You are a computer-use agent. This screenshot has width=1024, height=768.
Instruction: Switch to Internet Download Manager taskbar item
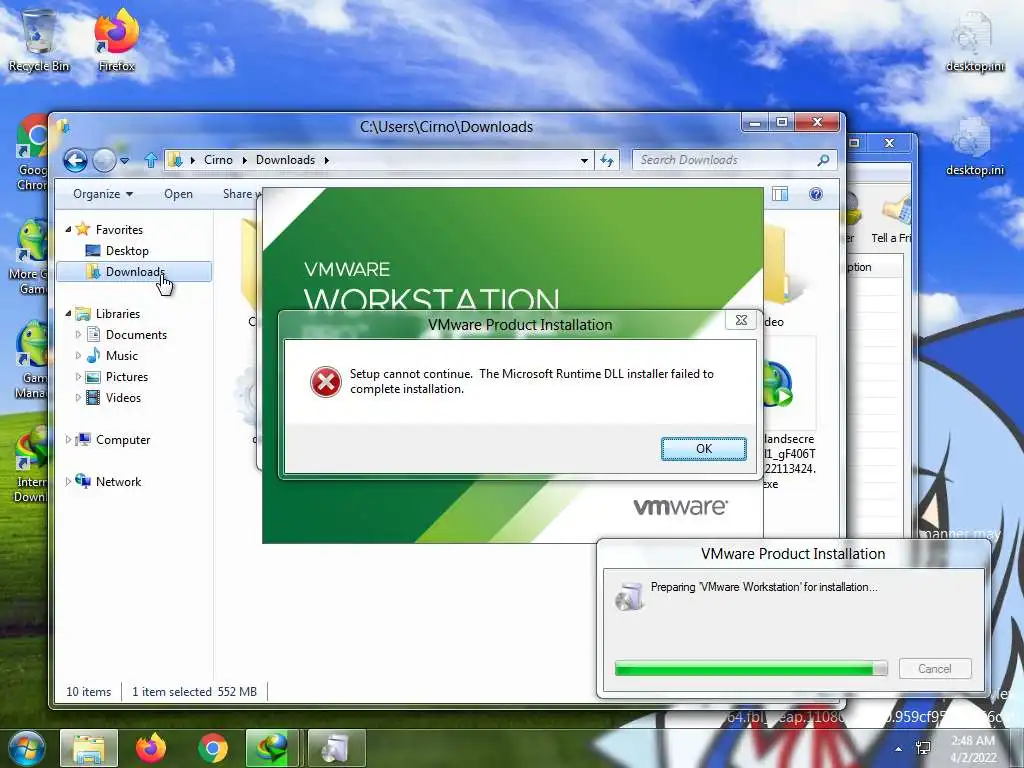[272, 748]
